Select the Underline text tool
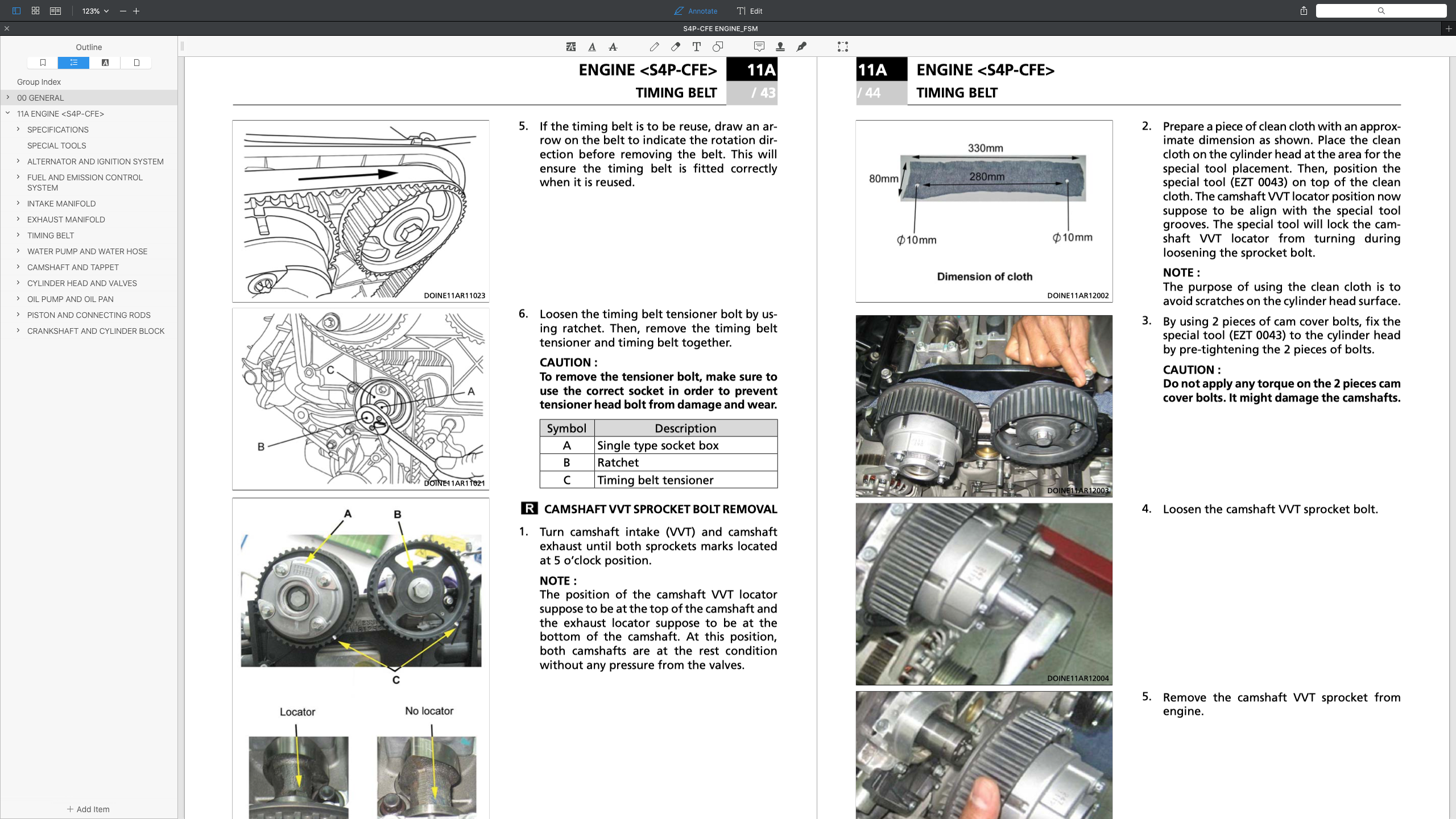Image resolution: width=1456 pixels, height=819 pixels. point(592,47)
